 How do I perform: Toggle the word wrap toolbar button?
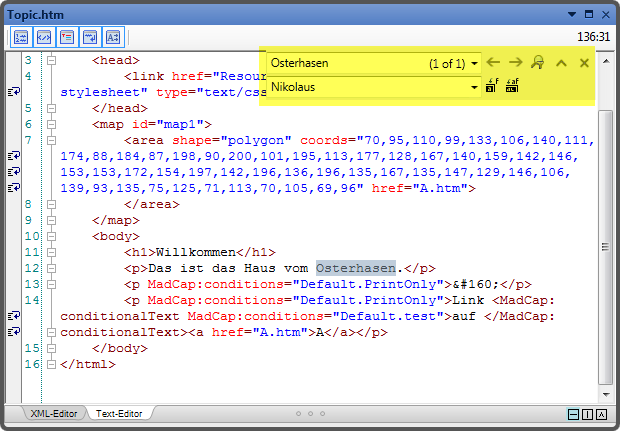pyautogui.click(x=90, y=36)
